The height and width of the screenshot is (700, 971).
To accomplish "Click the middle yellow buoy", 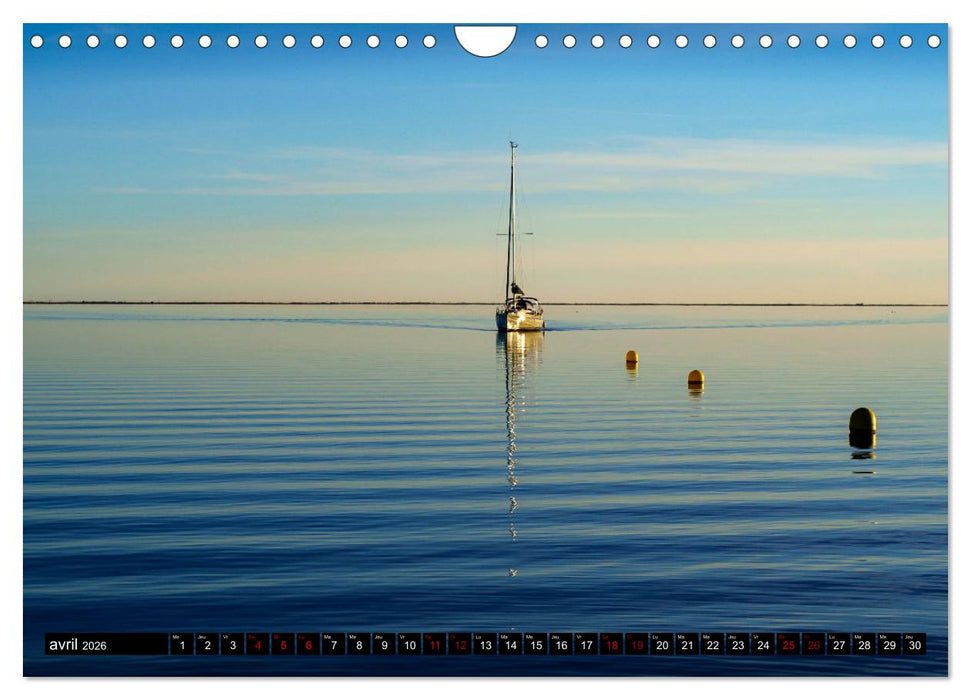I will 695,378.
